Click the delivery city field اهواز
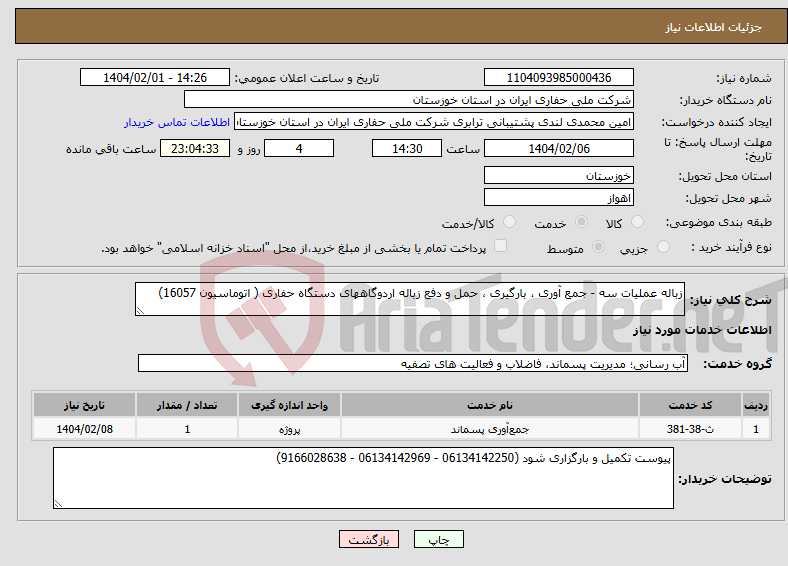The width and height of the screenshot is (788, 566). click(558, 198)
